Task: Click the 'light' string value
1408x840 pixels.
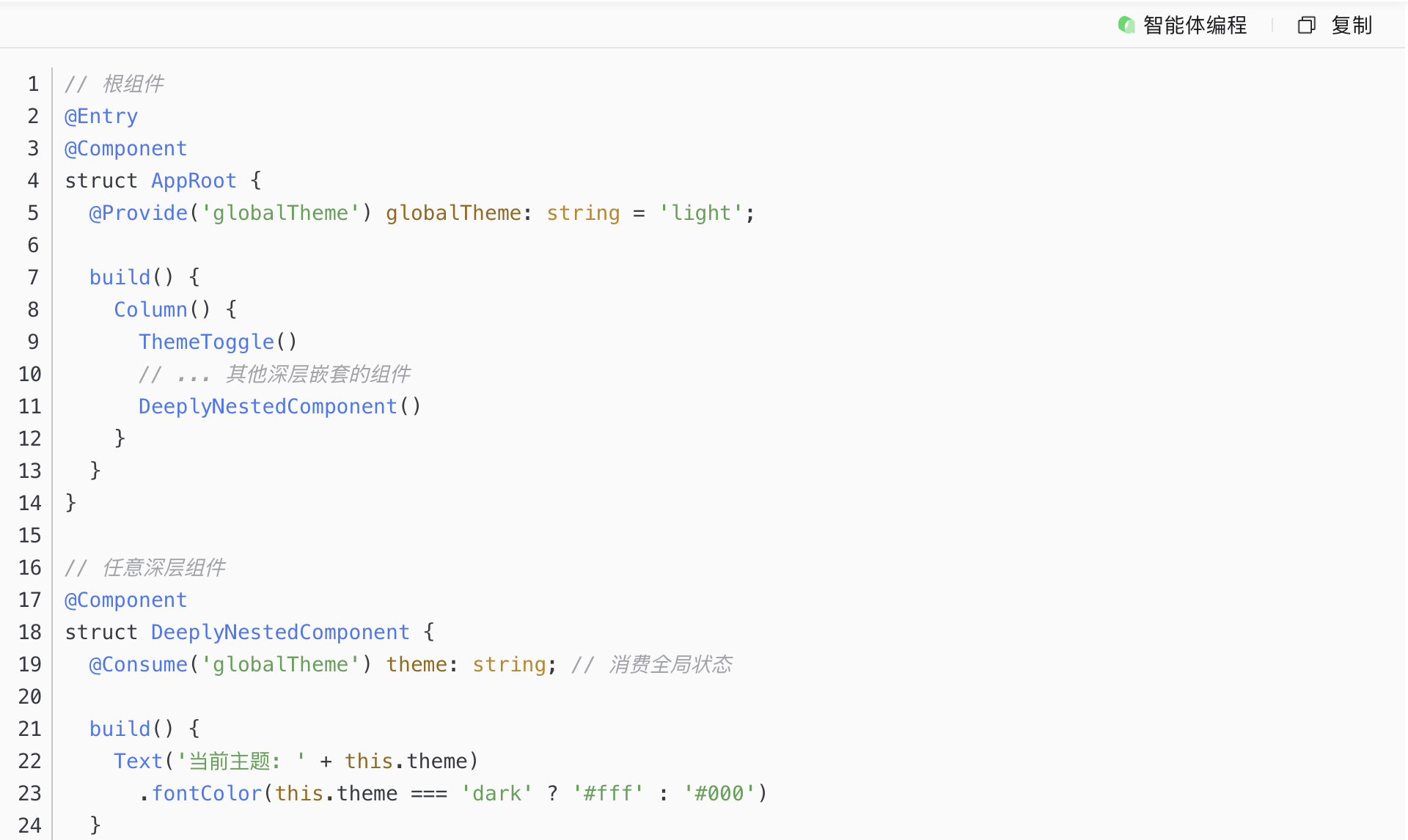Action: tap(701, 213)
